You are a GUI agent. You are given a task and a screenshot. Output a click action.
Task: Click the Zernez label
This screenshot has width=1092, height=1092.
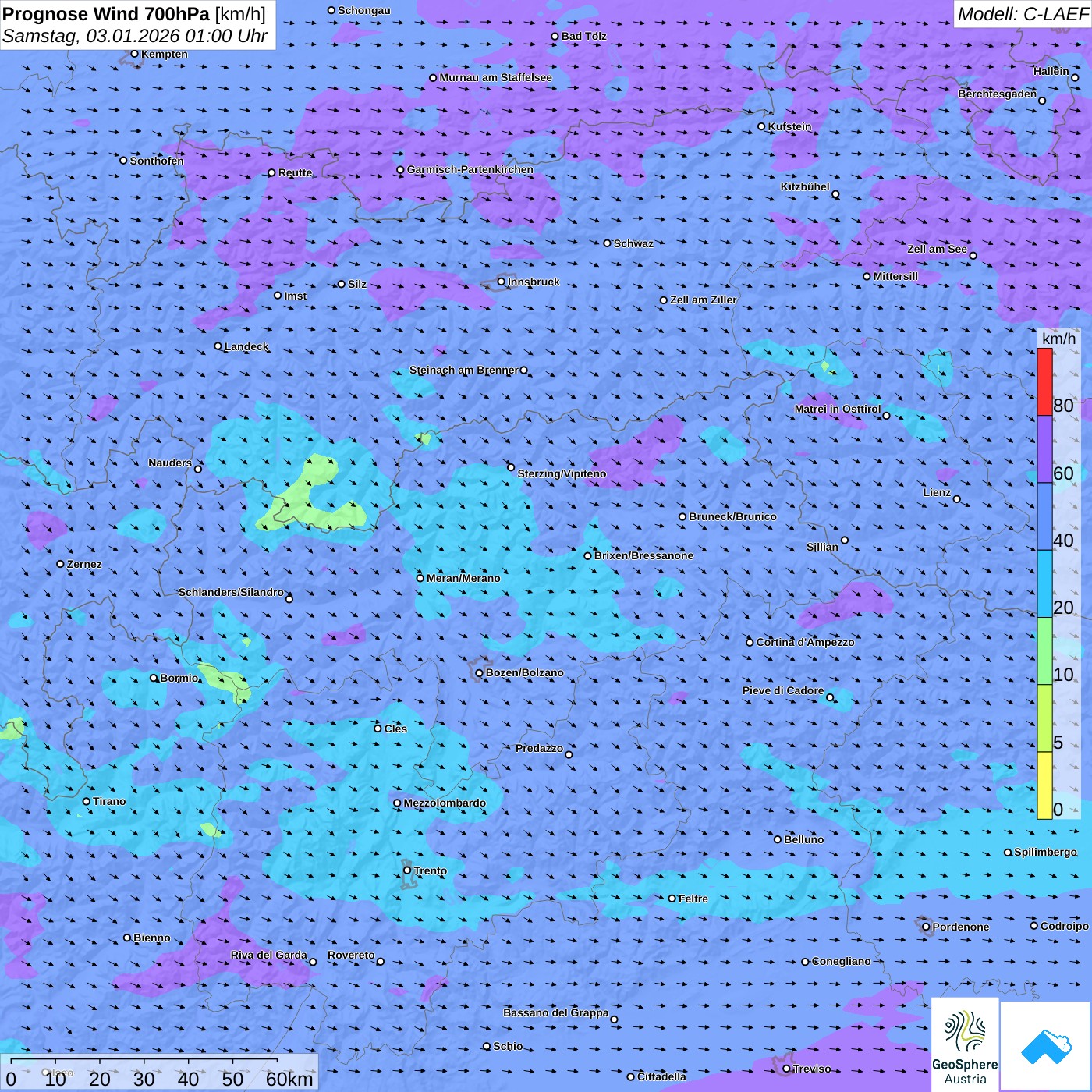pyautogui.click(x=84, y=564)
